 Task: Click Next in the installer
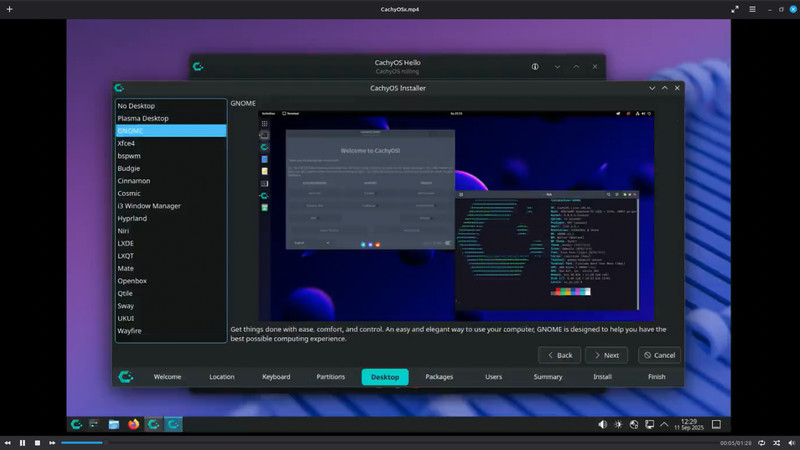[x=606, y=355]
